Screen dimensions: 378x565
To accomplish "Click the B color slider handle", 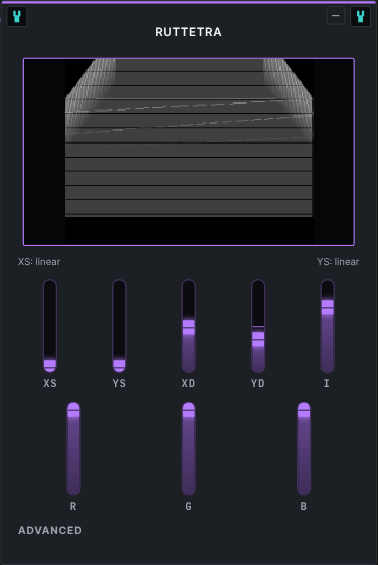I will pos(304,411).
